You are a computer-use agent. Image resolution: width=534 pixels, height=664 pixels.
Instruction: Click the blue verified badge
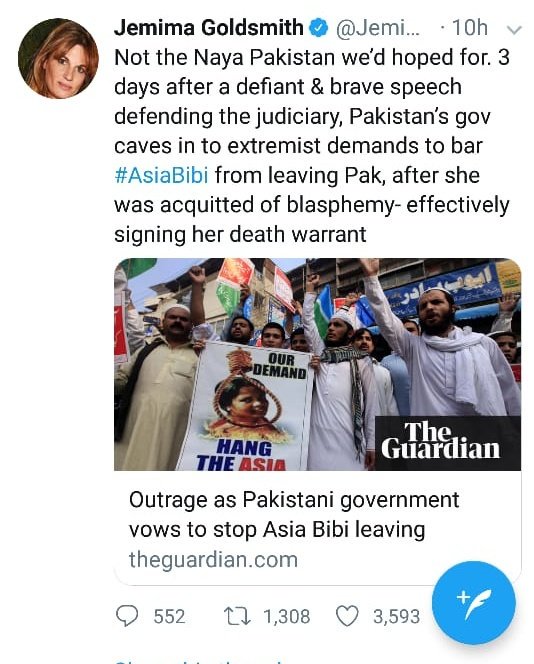click(319, 28)
